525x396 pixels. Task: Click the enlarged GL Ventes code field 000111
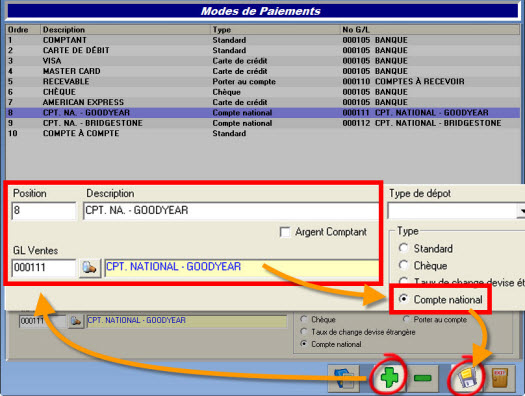pos(44,268)
